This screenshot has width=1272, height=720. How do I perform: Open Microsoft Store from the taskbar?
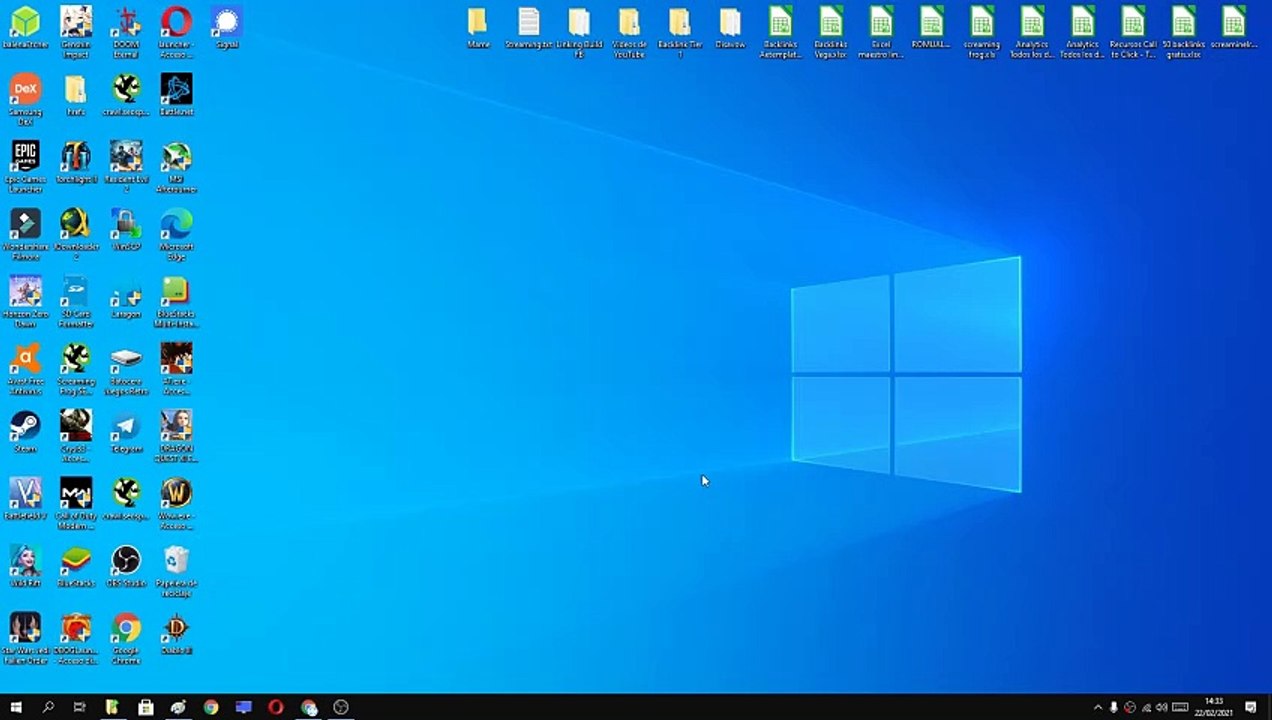(145, 707)
